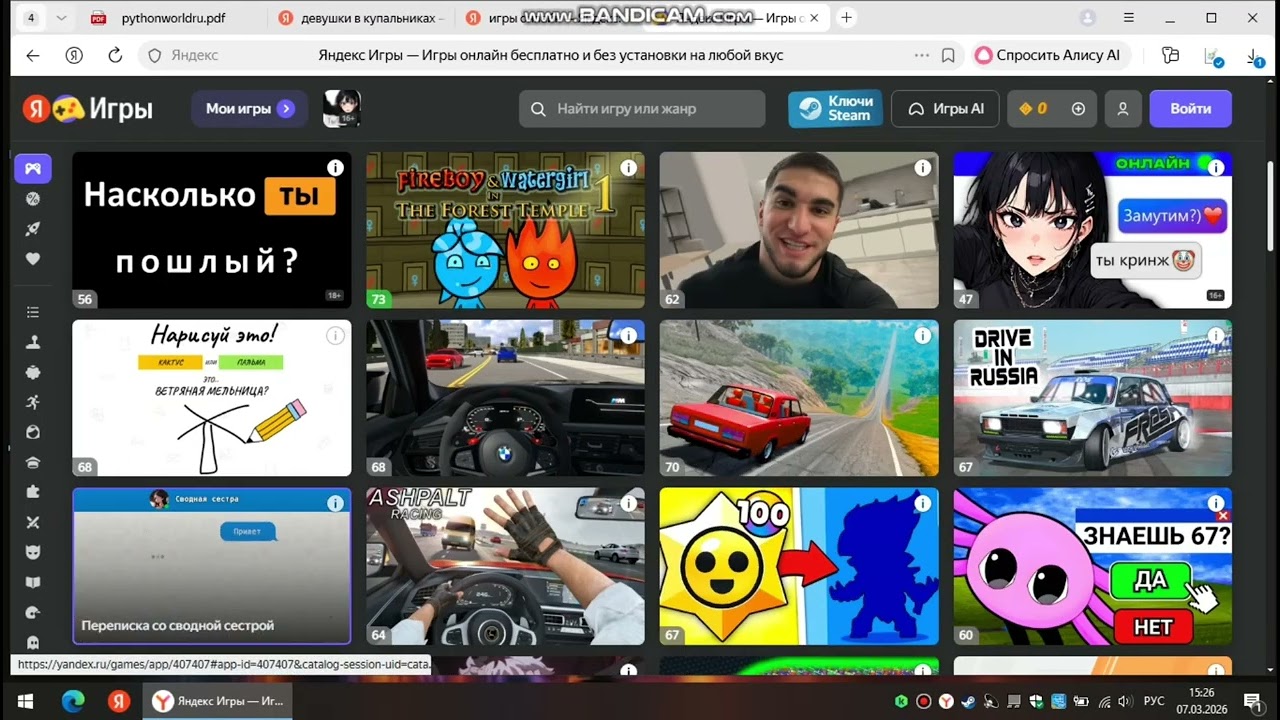Open the Yandex home button in toolbar
The image size is (1280, 720).
[74, 56]
